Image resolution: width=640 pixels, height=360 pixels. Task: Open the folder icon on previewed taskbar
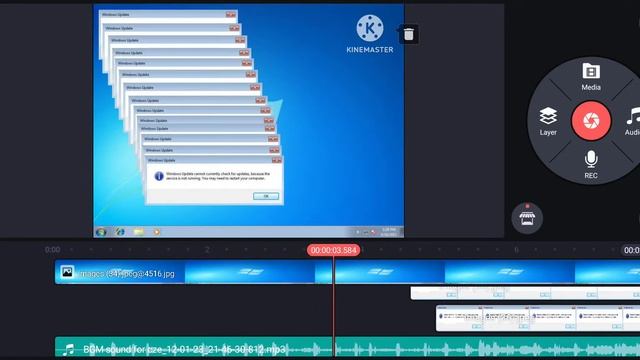[138, 232]
